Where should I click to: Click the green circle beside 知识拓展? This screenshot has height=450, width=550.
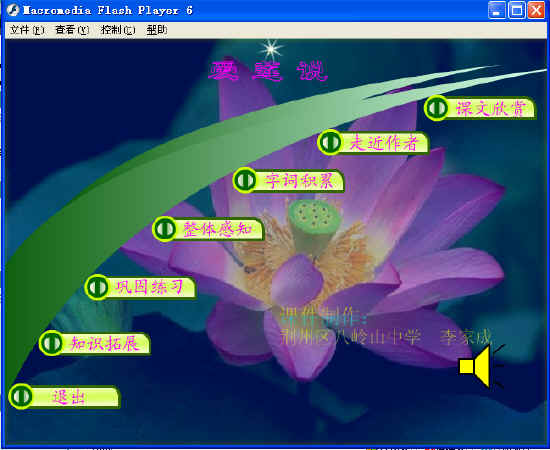(52, 343)
